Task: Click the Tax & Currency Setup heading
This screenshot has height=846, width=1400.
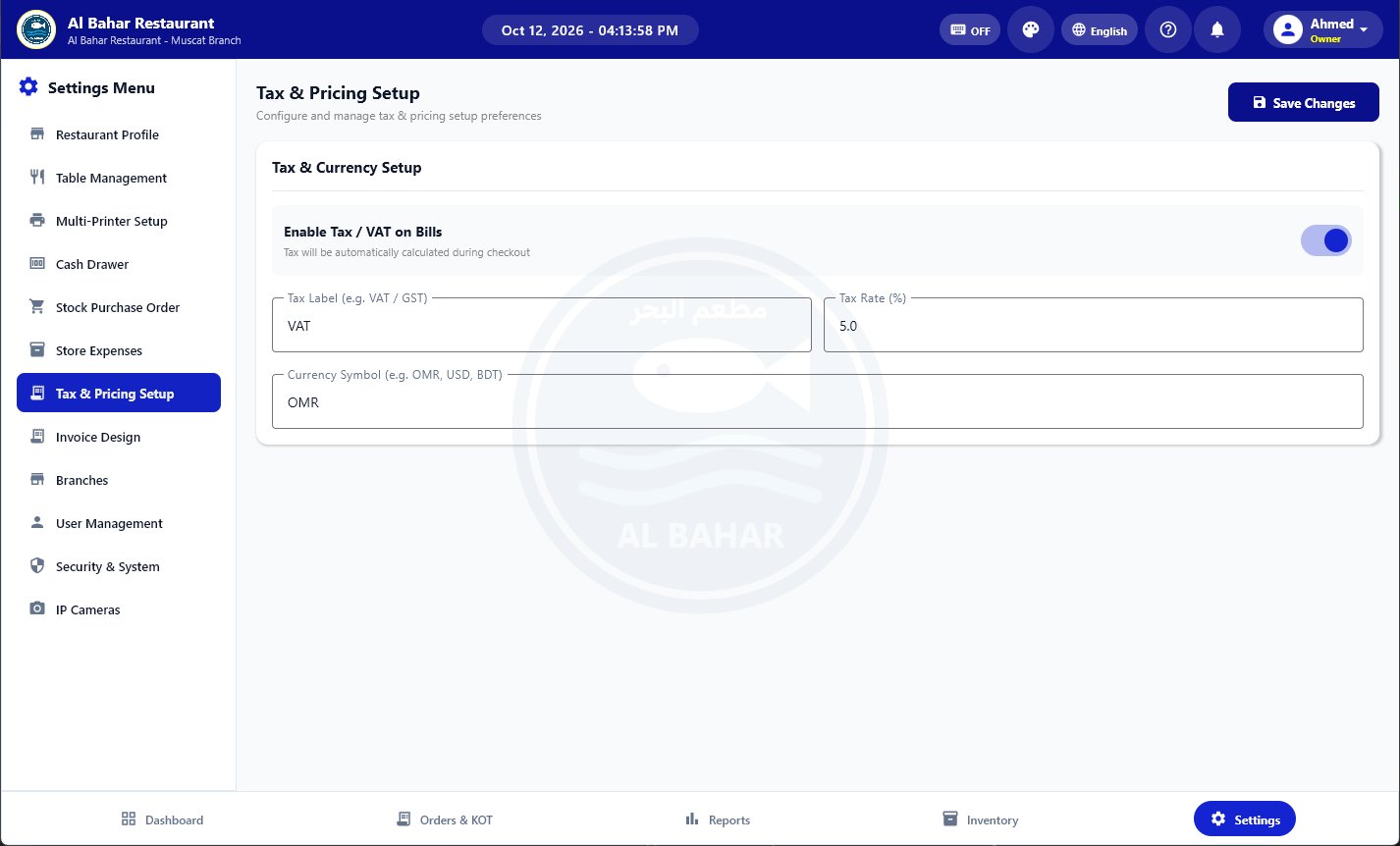Action: click(x=347, y=168)
